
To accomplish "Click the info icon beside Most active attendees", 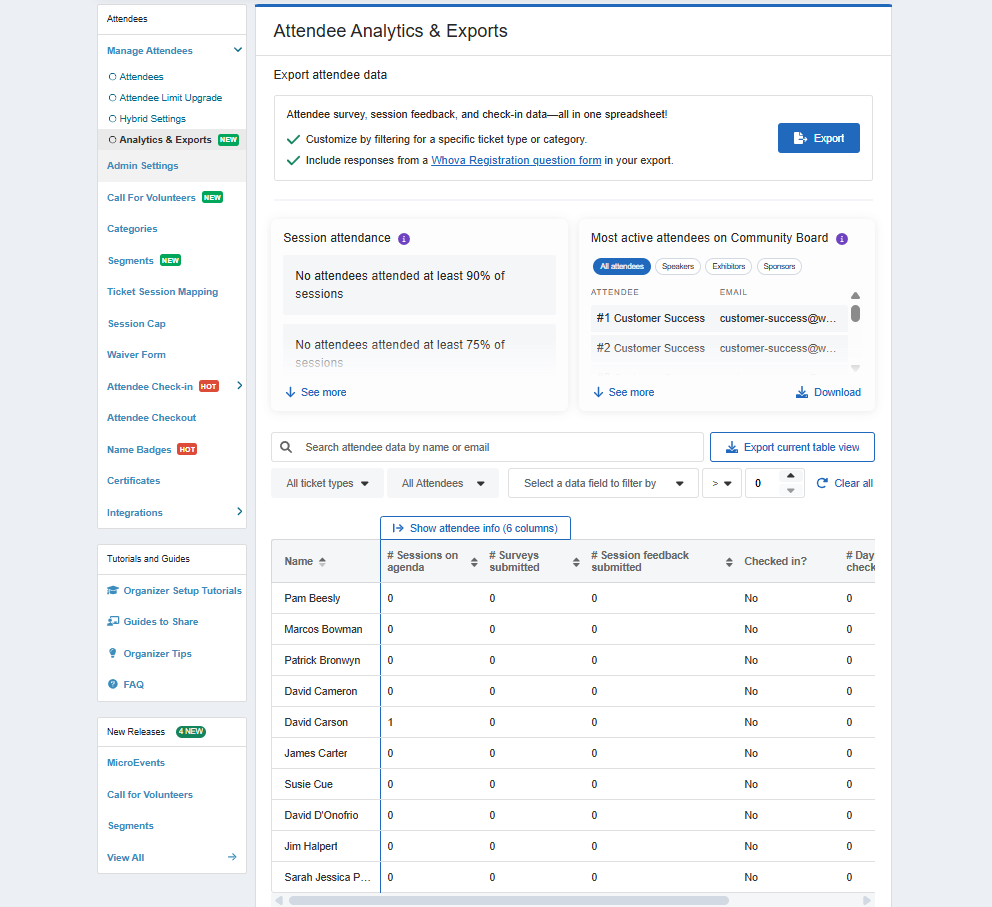I will click(841, 238).
